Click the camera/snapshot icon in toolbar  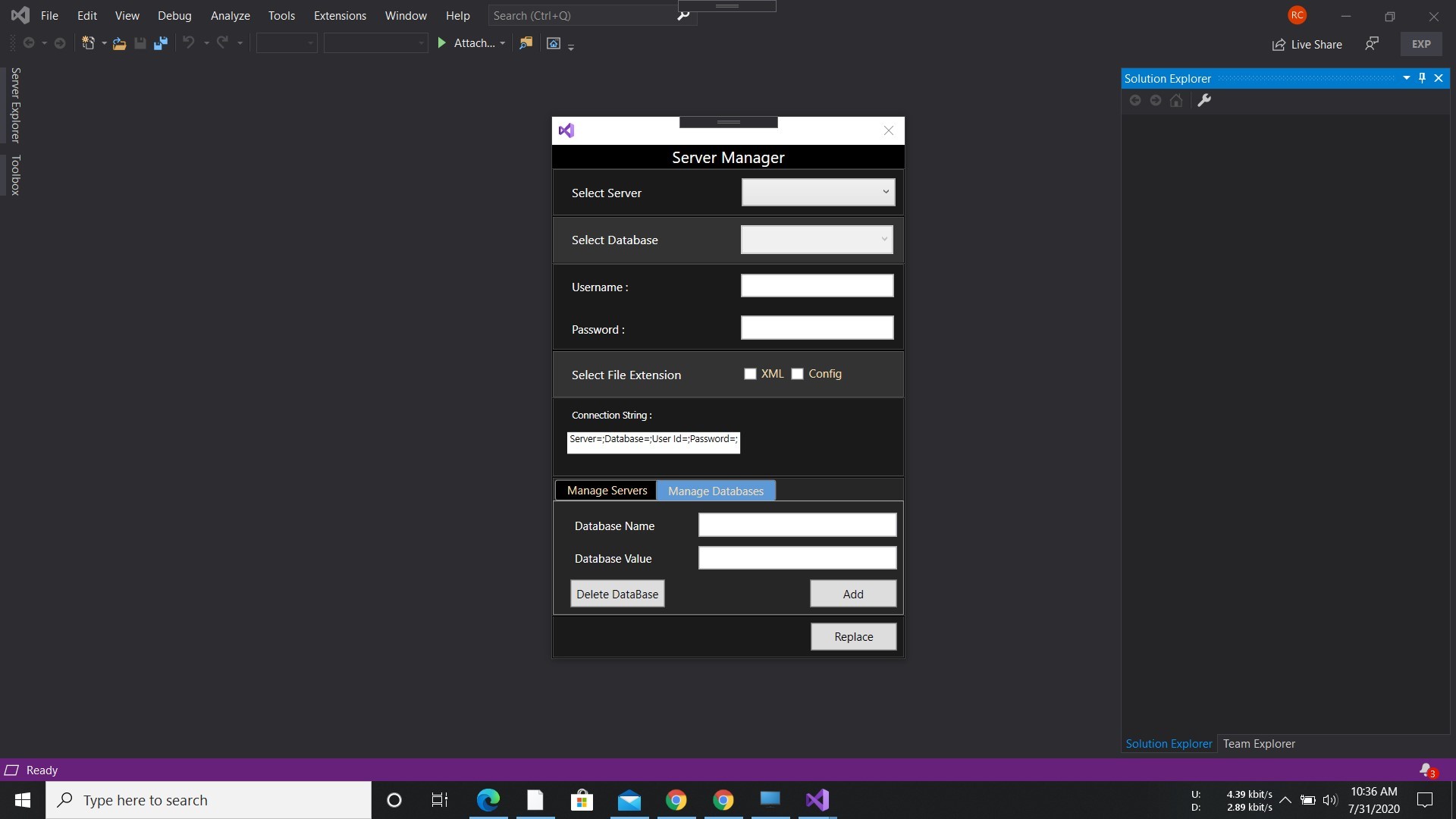click(x=554, y=43)
